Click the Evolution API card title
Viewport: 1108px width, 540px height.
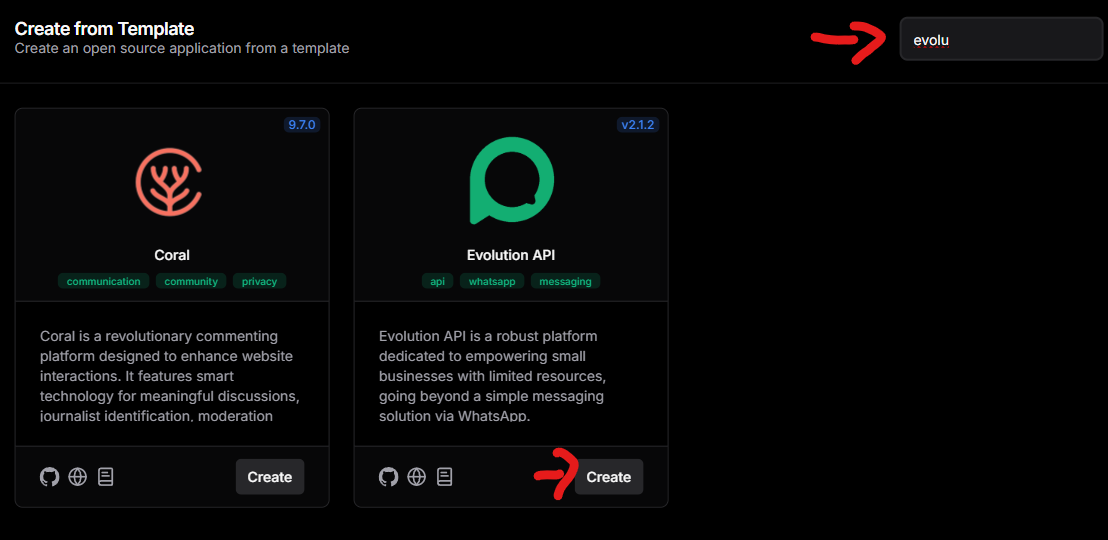(511, 255)
